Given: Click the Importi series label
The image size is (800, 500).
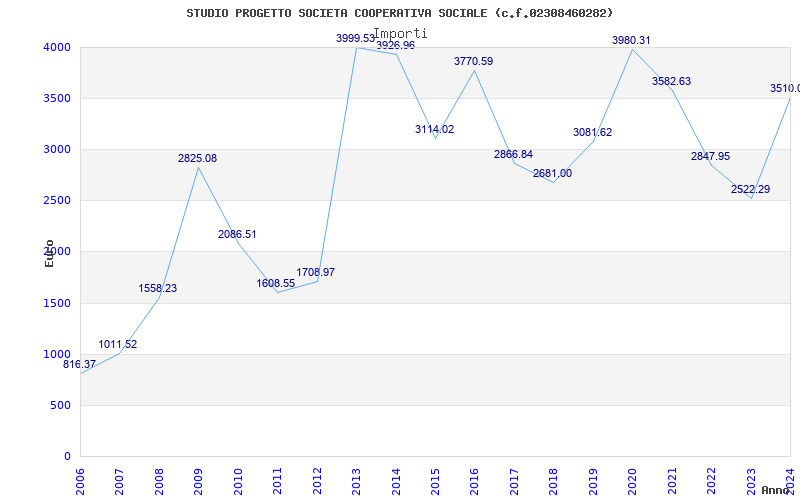Looking at the screenshot, I should (401, 34).
